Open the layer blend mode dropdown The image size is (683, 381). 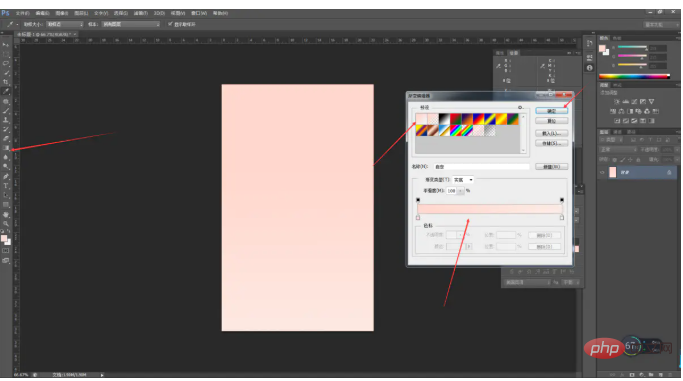pyautogui.click(x=619, y=149)
